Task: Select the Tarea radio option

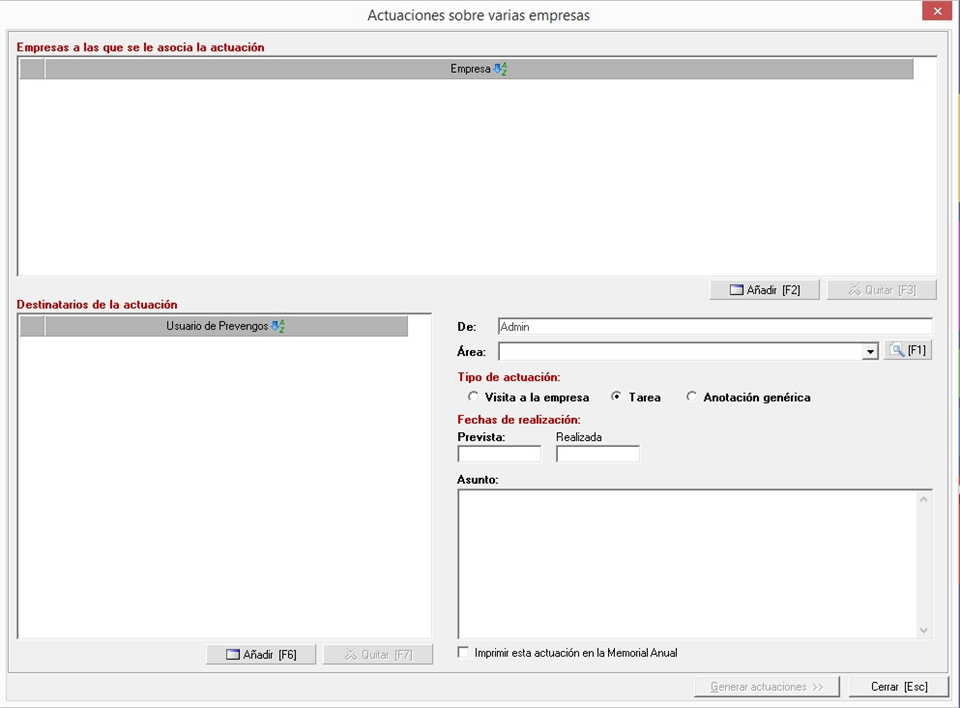Action: point(617,397)
